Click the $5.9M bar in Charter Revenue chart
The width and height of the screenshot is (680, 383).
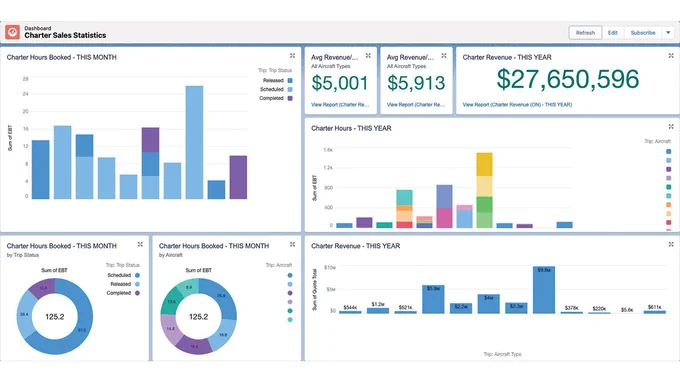[x=433, y=299]
